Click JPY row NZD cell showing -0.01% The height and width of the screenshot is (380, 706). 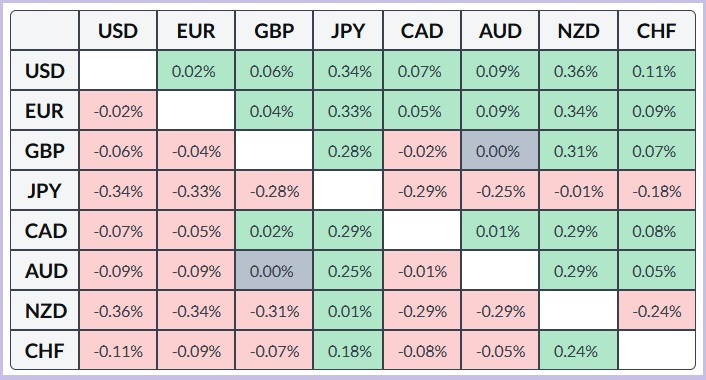click(x=579, y=190)
